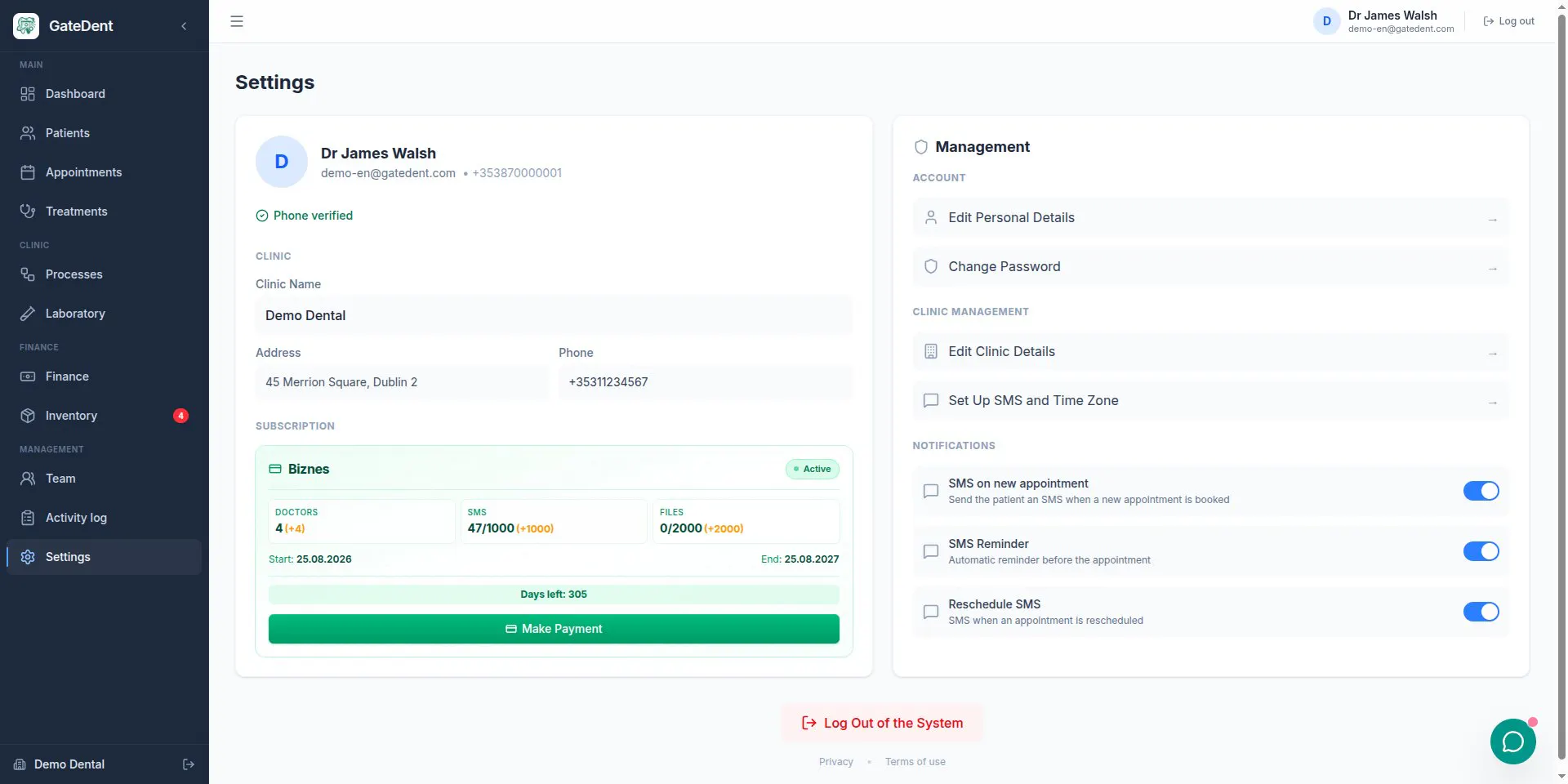This screenshot has height=784, width=1568.
Task: Open the green chat bubble widget
Action: click(x=1513, y=742)
